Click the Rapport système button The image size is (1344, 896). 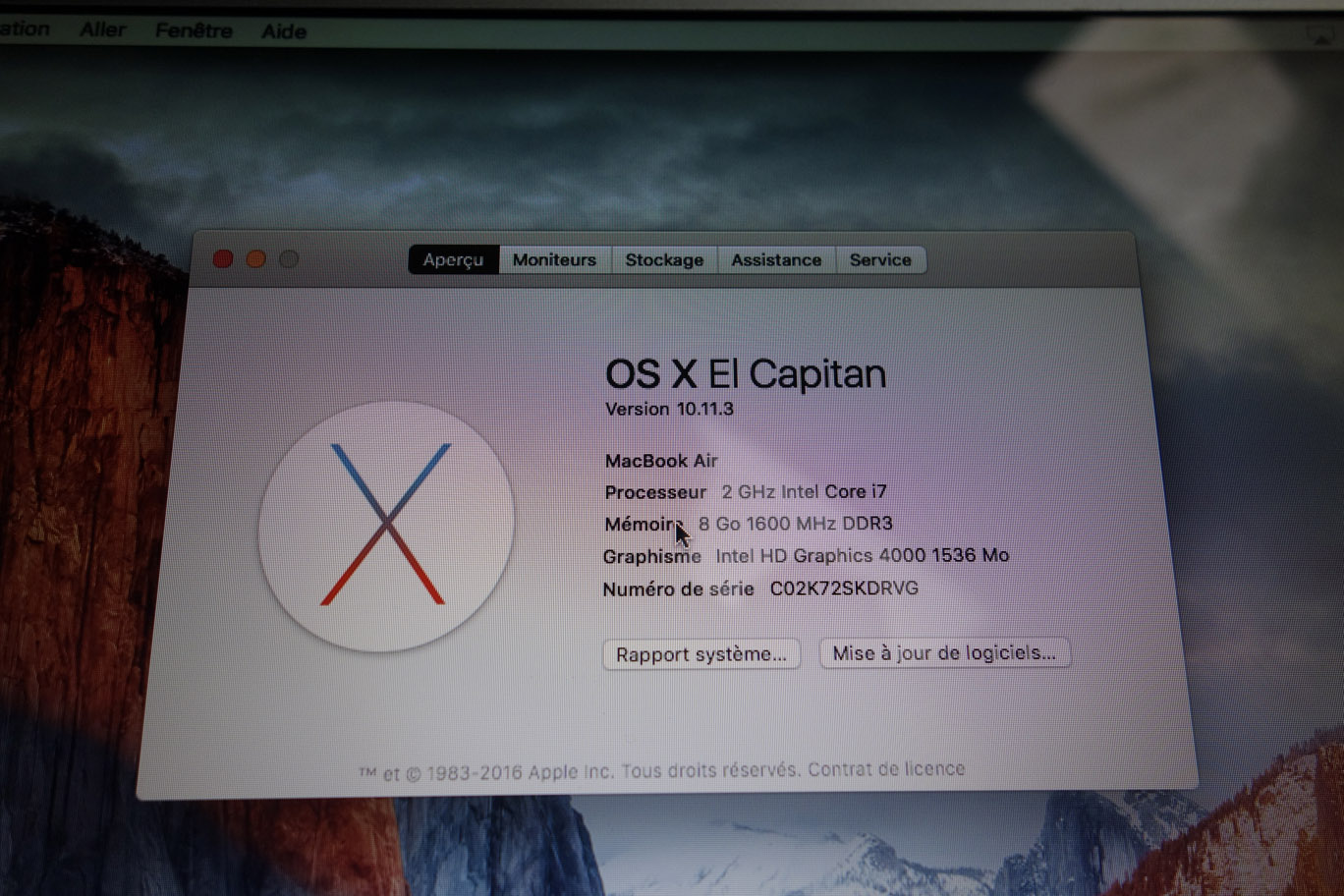click(x=701, y=654)
